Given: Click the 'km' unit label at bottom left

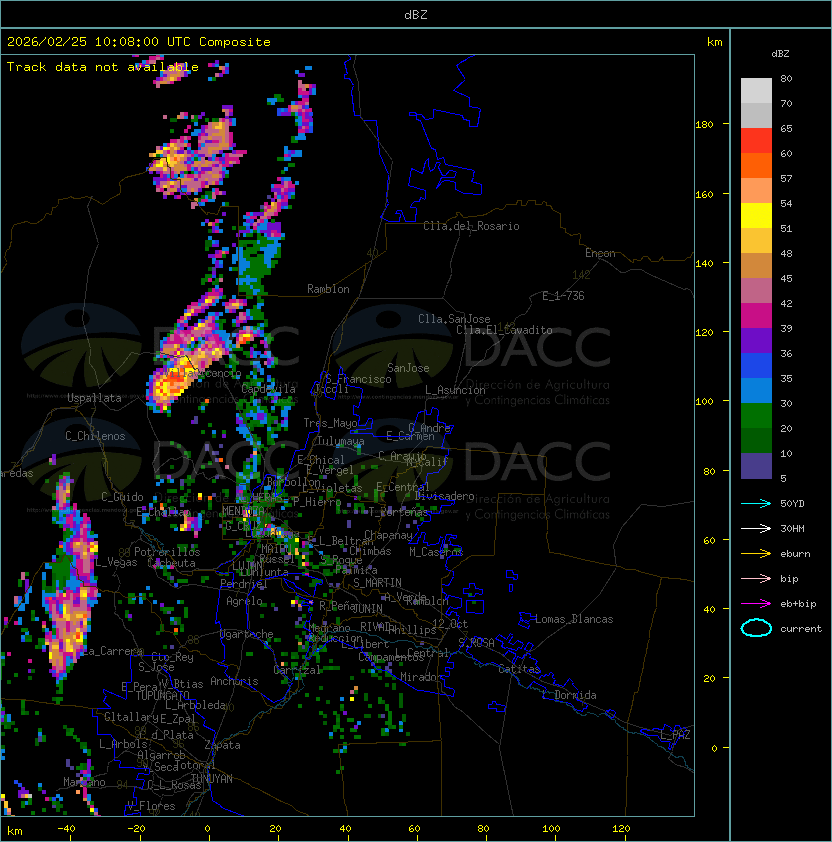Looking at the screenshot, I should pos(15,831).
